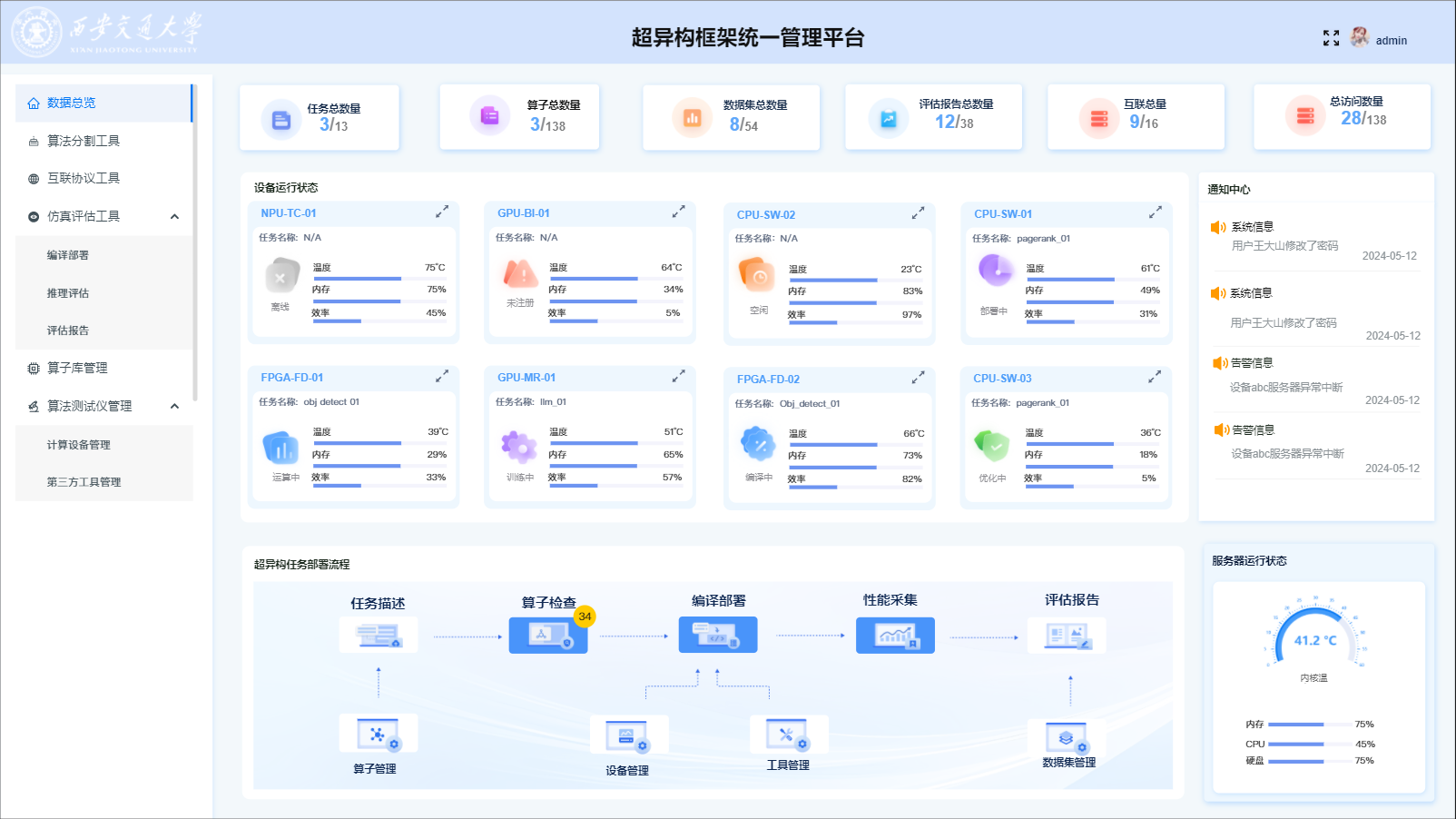Expand the CPU-SW-03 device card

click(x=1155, y=377)
